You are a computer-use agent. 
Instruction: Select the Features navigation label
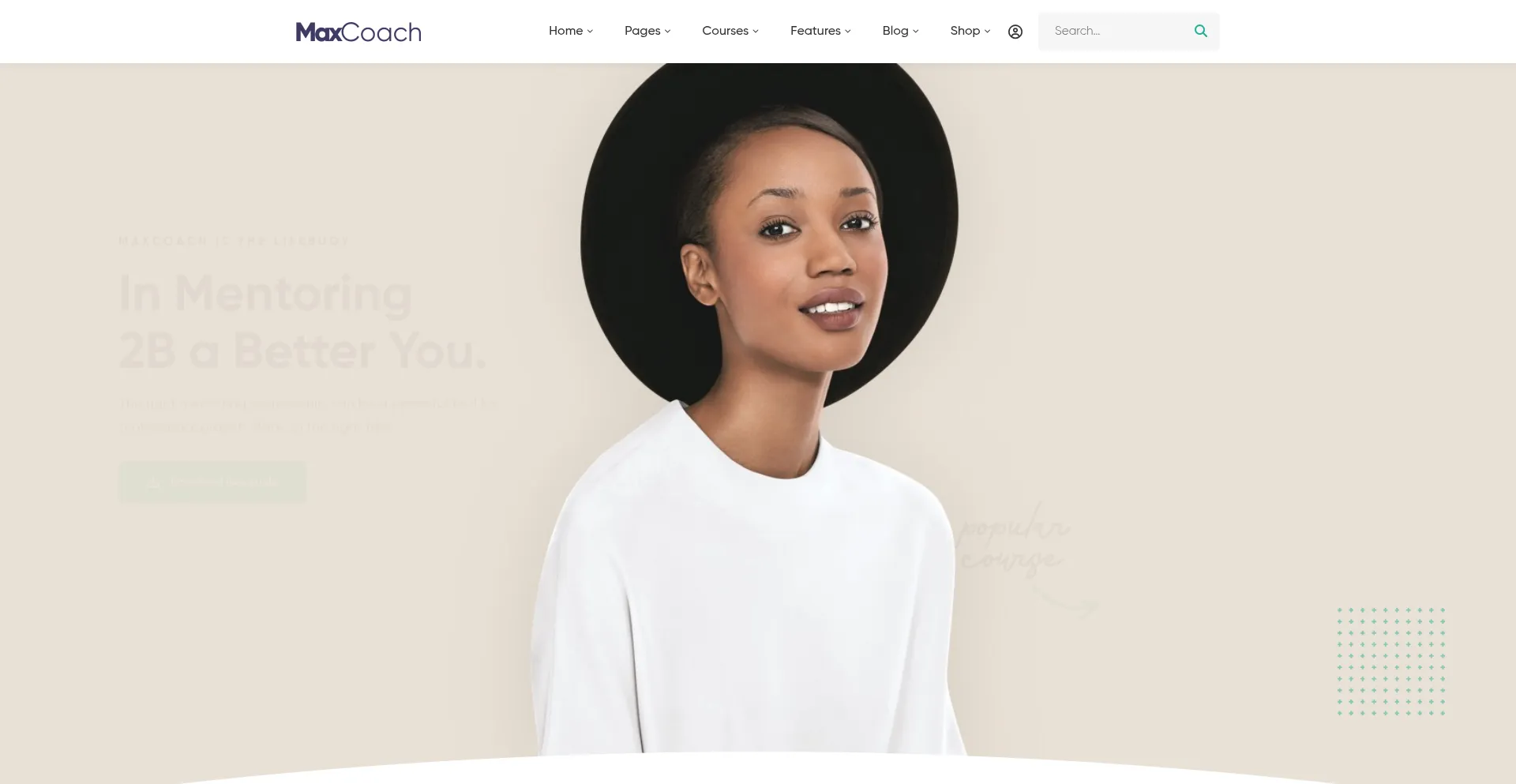[x=816, y=31]
